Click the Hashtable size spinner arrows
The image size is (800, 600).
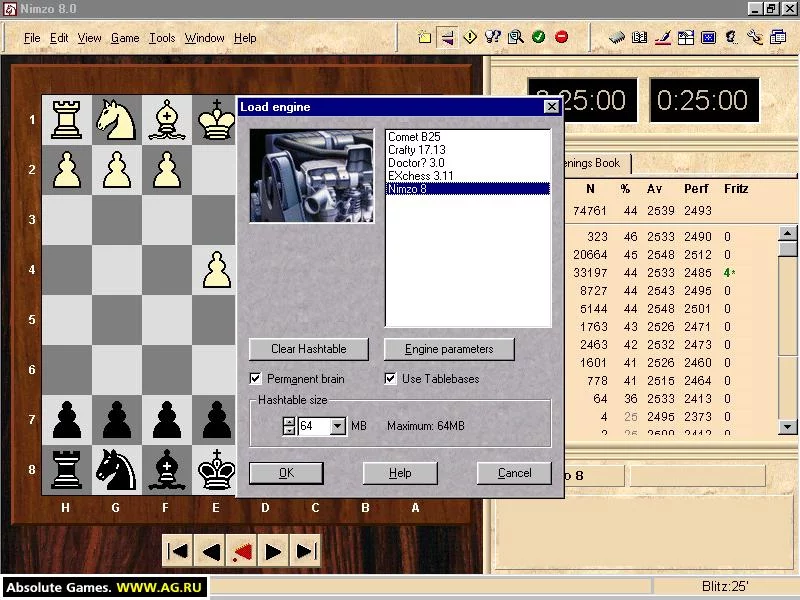(289, 426)
